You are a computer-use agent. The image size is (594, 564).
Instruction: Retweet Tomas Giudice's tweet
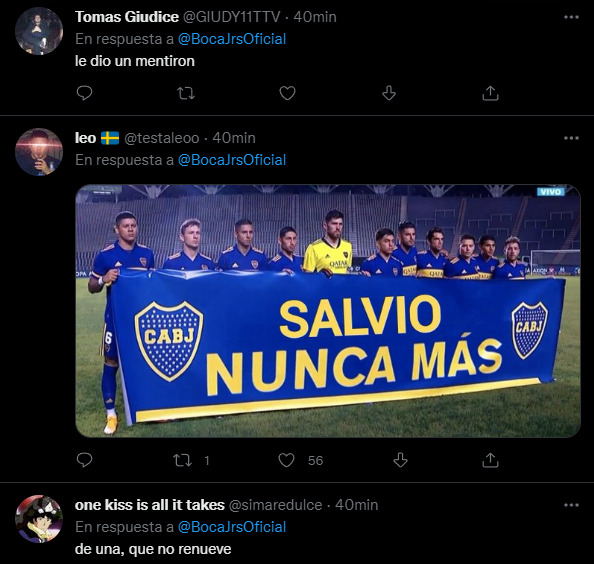pos(186,93)
